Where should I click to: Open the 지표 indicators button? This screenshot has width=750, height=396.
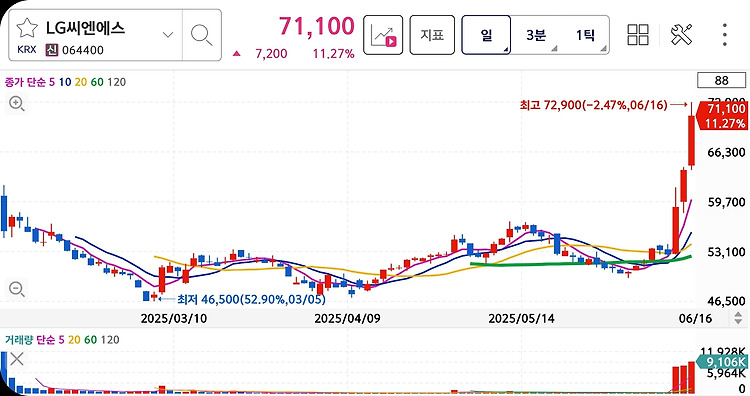coord(432,35)
